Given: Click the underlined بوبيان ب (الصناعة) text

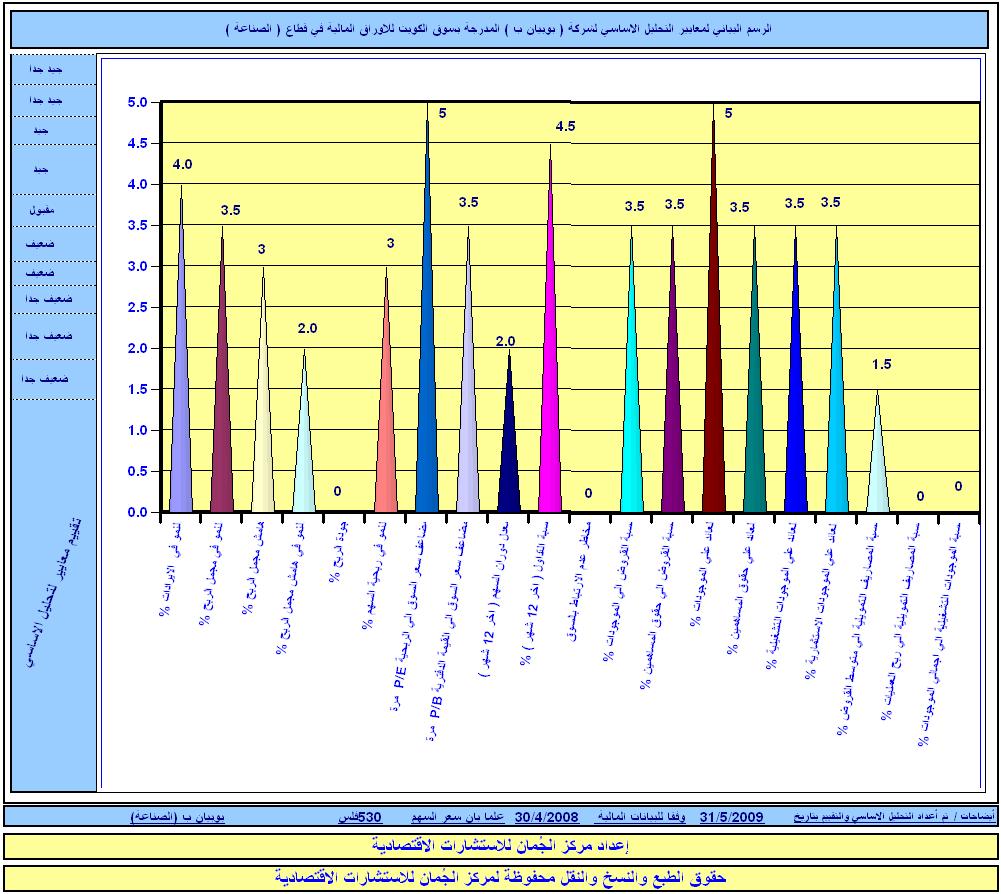Looking at the screenshot, I should pos(177,817).
